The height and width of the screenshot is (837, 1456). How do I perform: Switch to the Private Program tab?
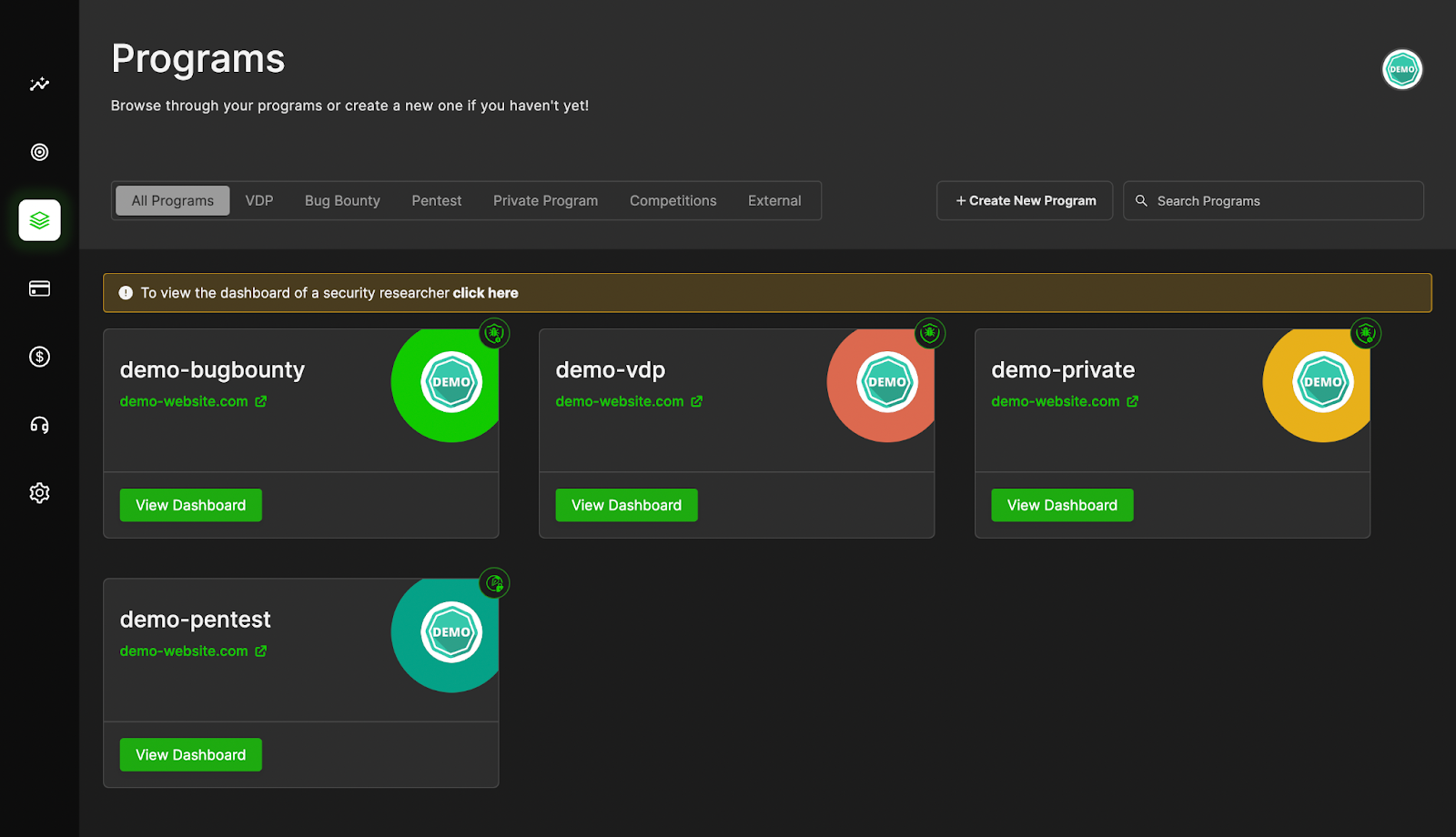pyautogui.click(x=546, y=201)
